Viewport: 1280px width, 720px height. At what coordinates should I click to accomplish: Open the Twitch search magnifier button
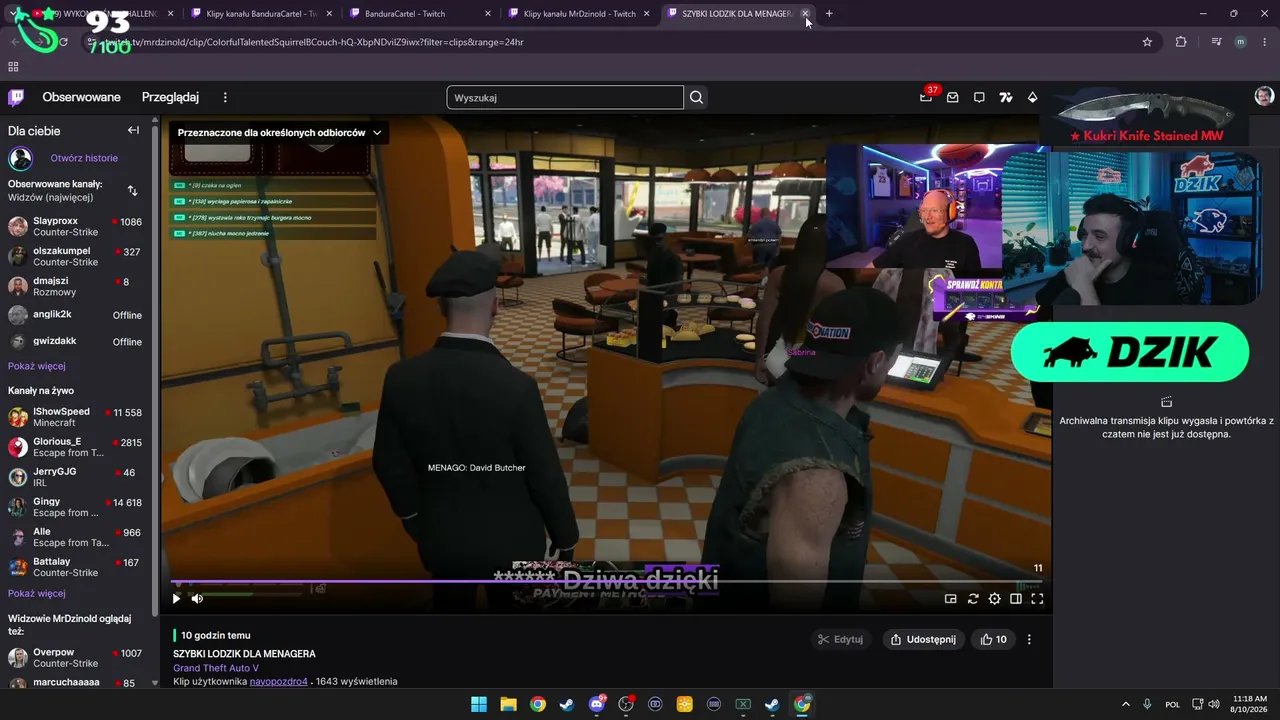(697, 97)
